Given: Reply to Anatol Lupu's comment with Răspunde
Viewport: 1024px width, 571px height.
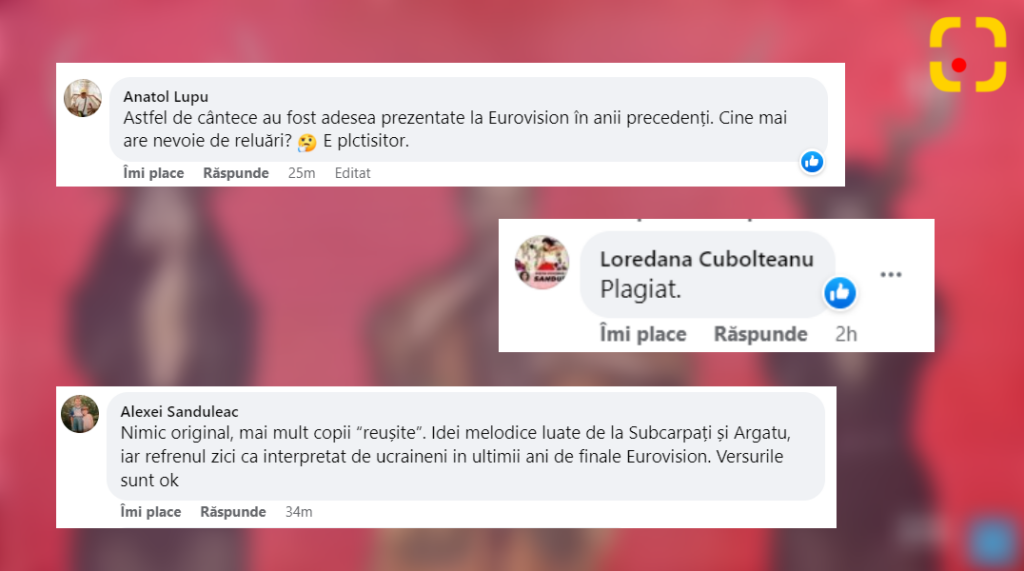Looking at the screenshot, I should click(236, 173).
